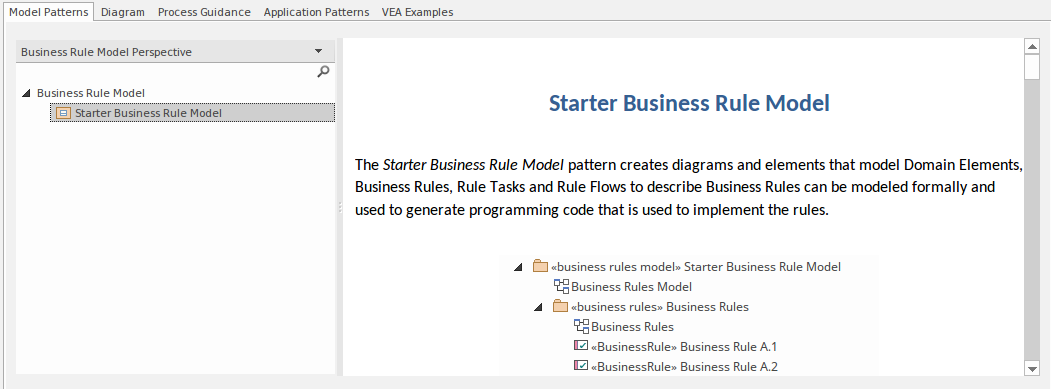The image size is (1051, 389).
Task: Collapse the Business Rule Model tree node
Action: (x=26, y=93)
